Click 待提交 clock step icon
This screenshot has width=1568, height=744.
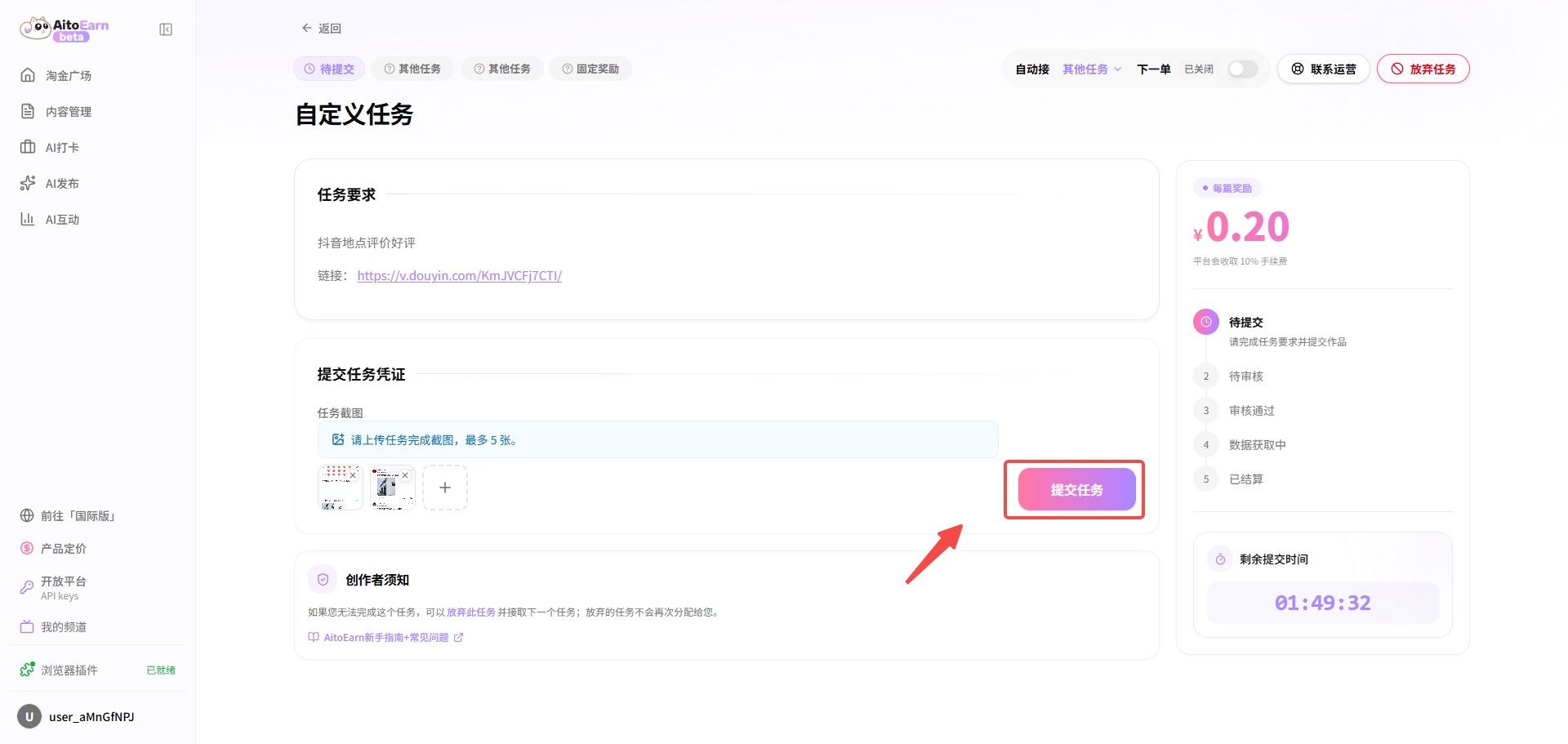coord(1206,323)
